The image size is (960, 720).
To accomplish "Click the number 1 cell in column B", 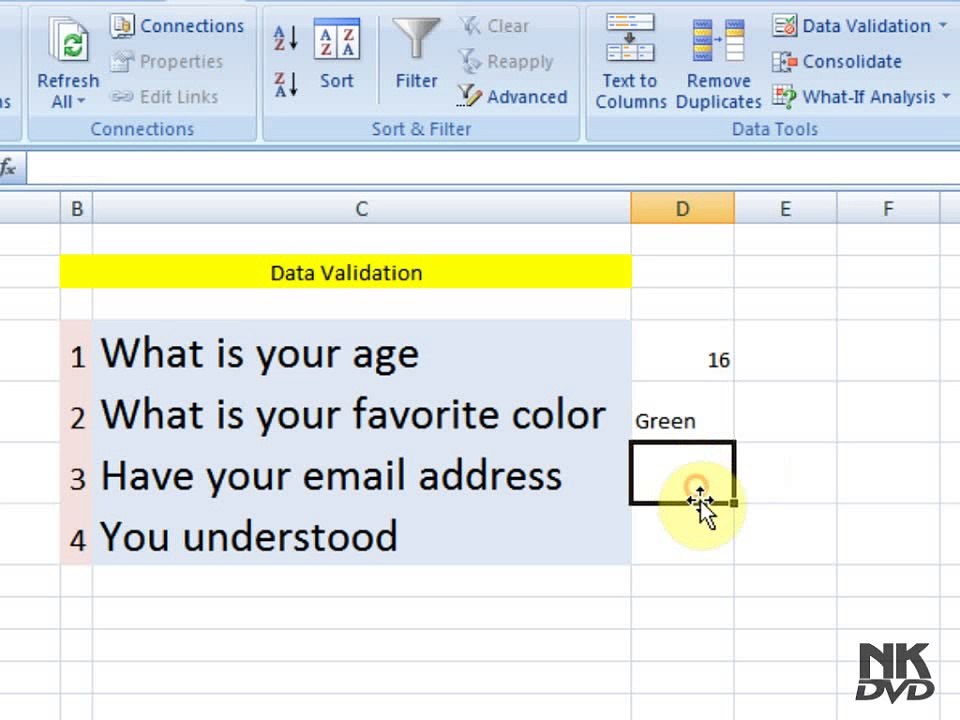I will tap(77, 351).
